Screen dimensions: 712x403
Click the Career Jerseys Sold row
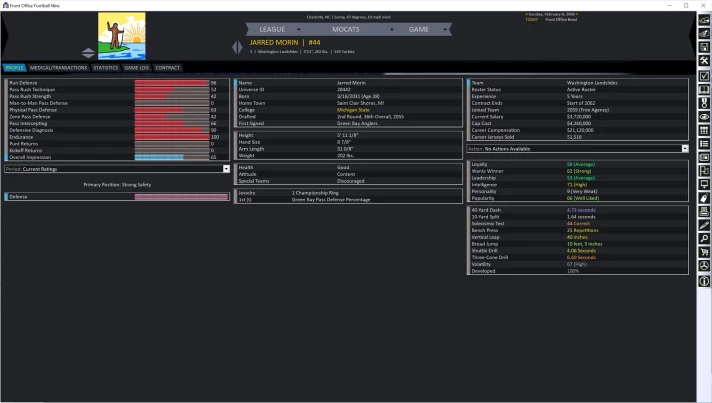coord(578,137)
